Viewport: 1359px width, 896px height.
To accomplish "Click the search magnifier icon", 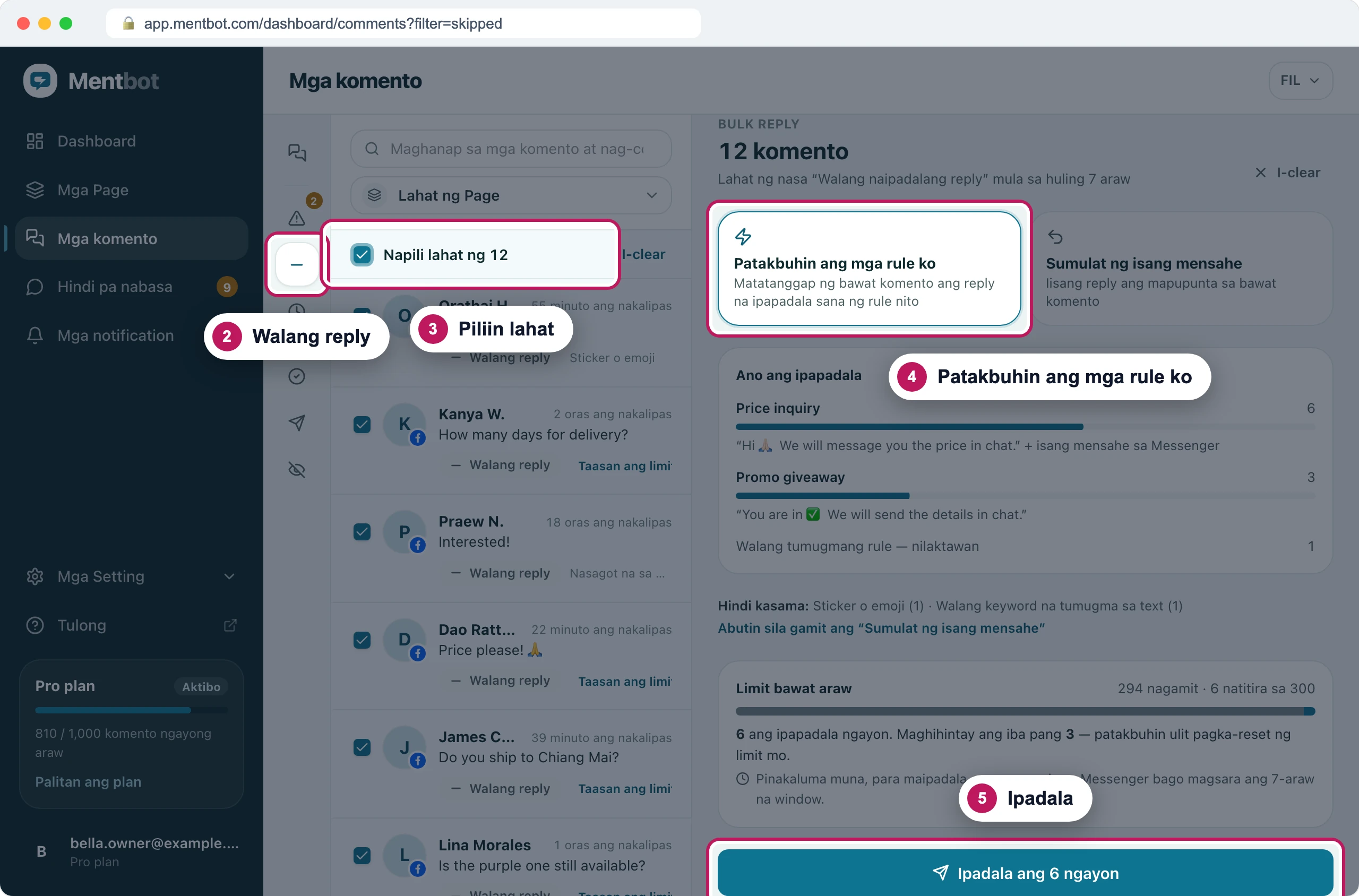I will [x=372, y=149].
